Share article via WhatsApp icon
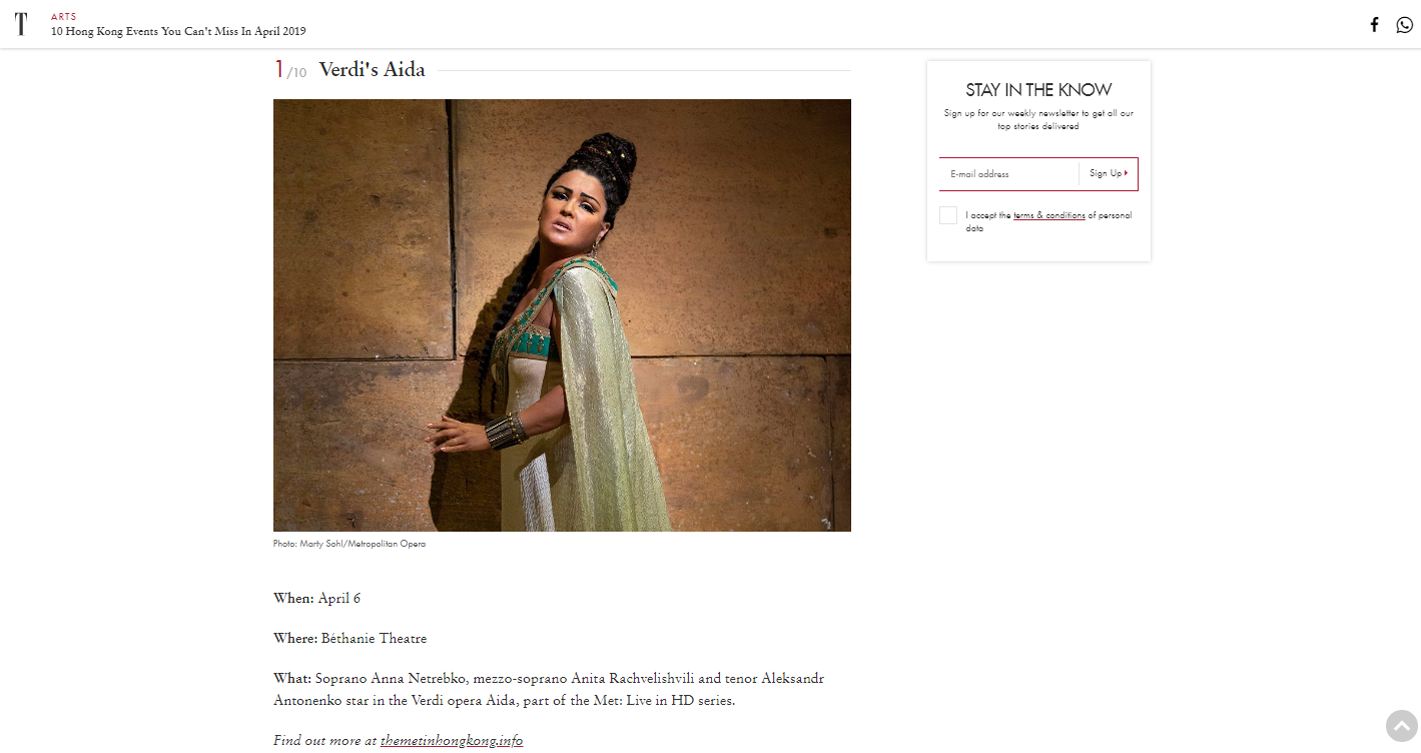The width and height of the screenshot is (1421, 753). pos(1404,25)
